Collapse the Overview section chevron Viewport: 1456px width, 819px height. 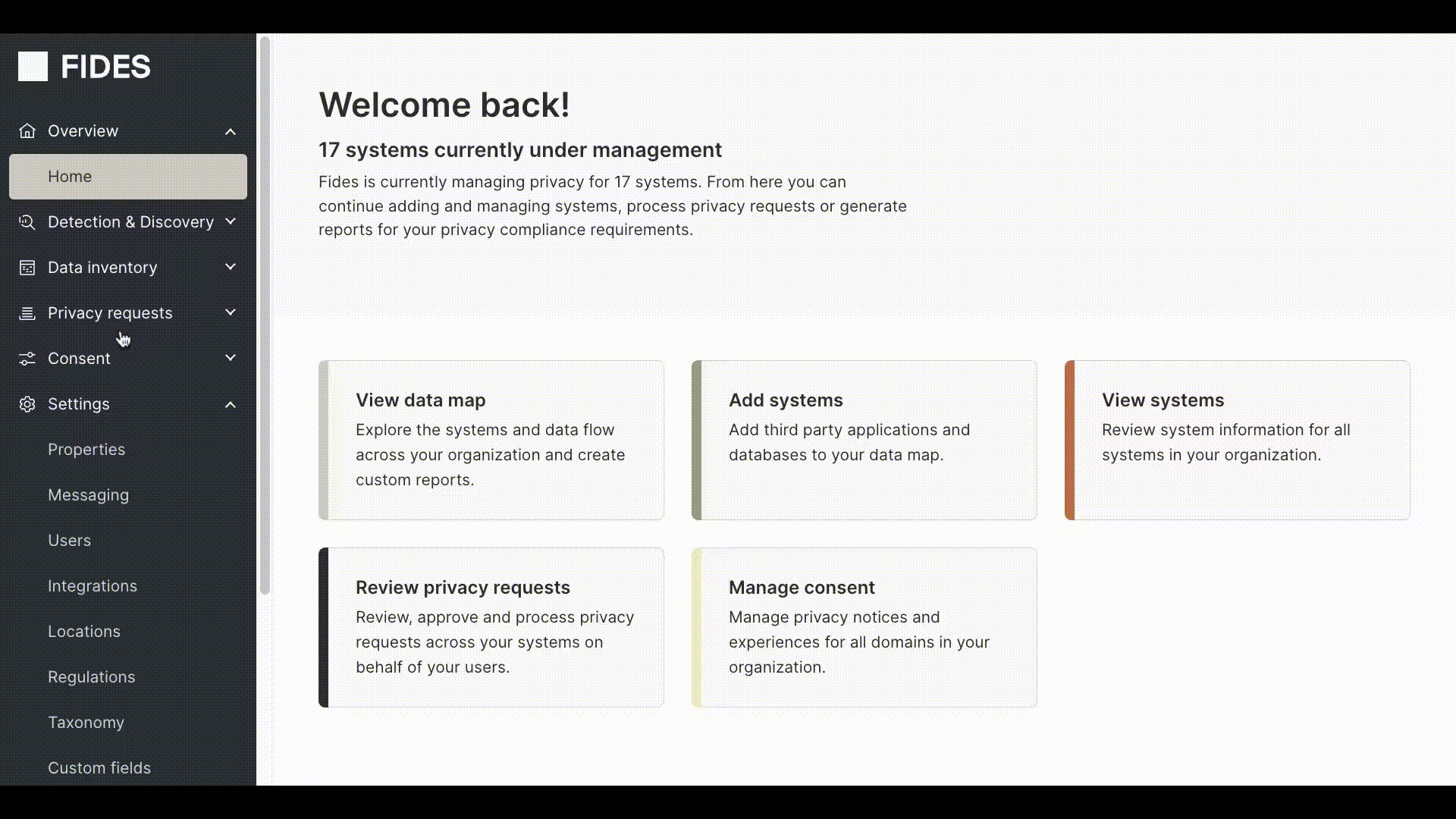[x=231, y=131]
